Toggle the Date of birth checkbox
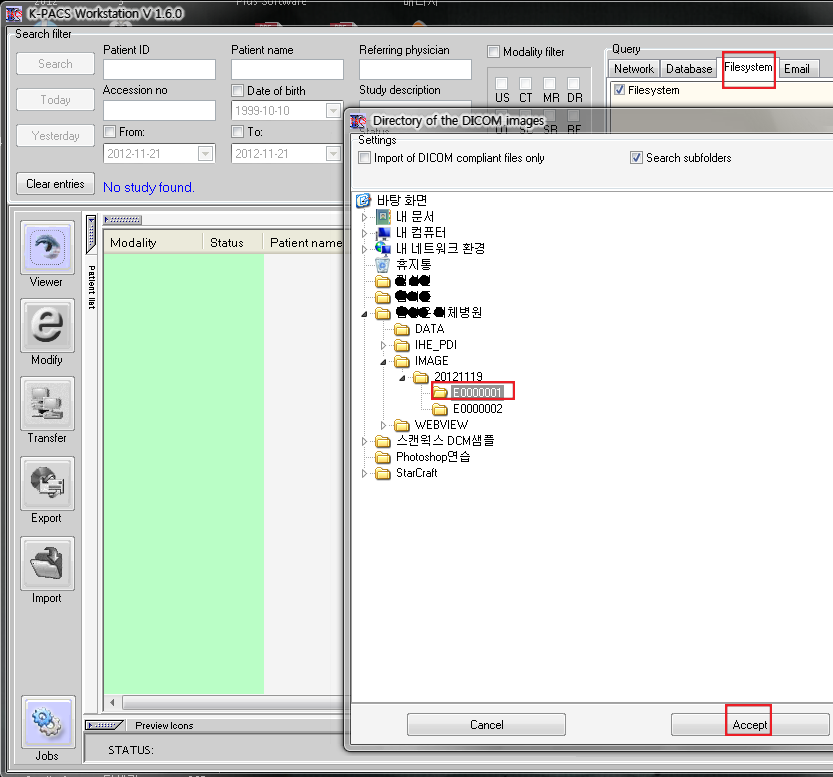833x777 pixels. coord(238,91)
